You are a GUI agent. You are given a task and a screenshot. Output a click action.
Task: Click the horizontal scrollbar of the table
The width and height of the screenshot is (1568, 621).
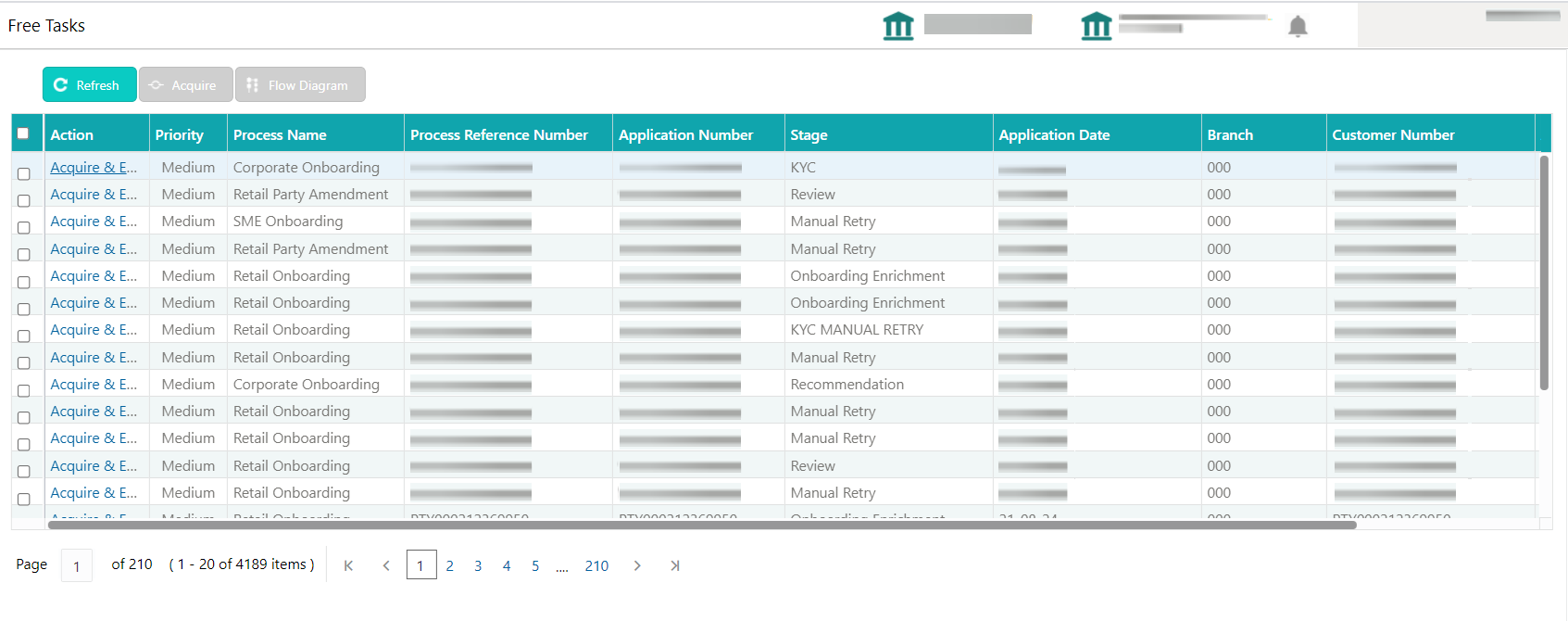click(702, 525)
